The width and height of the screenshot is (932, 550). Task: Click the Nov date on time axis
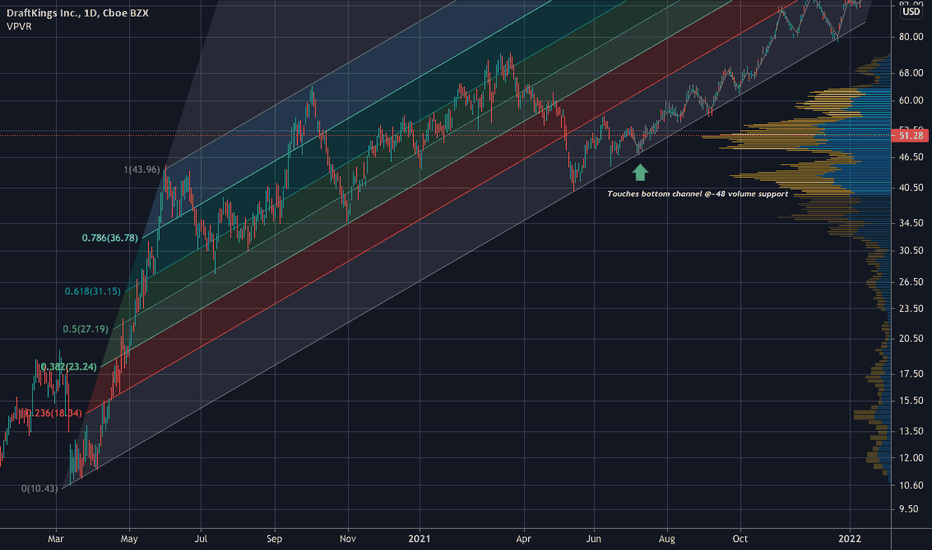click(x=348, y=539)
